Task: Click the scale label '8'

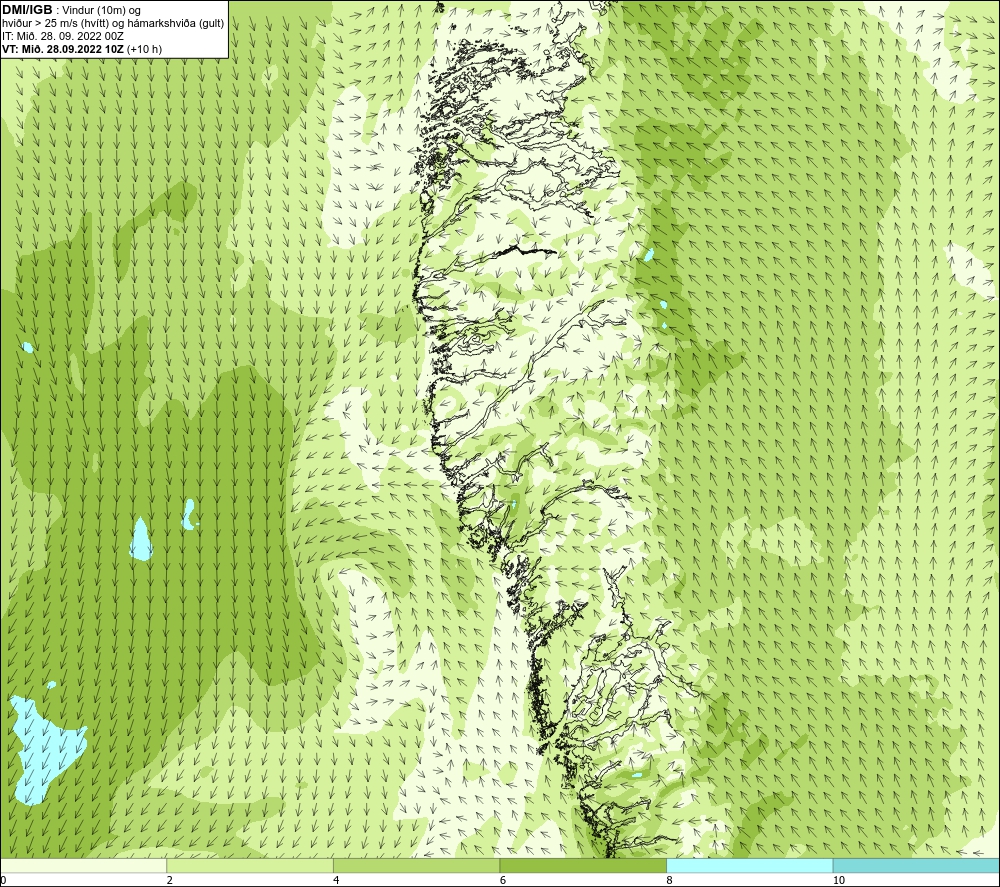Action: (670, 880)
